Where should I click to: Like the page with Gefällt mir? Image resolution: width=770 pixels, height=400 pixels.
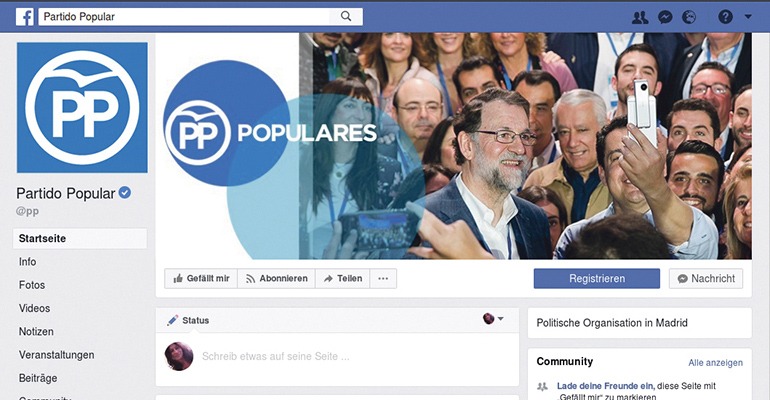(201, 278)
